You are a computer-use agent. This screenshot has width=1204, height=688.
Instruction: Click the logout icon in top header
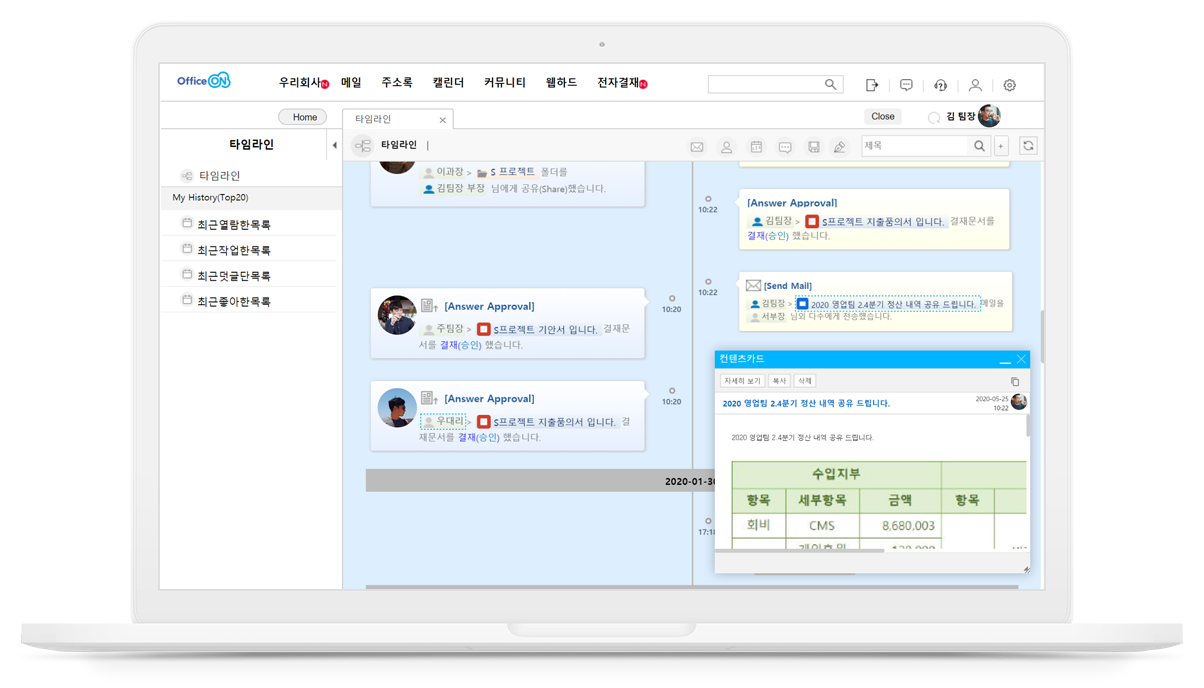tap(872, 85)
